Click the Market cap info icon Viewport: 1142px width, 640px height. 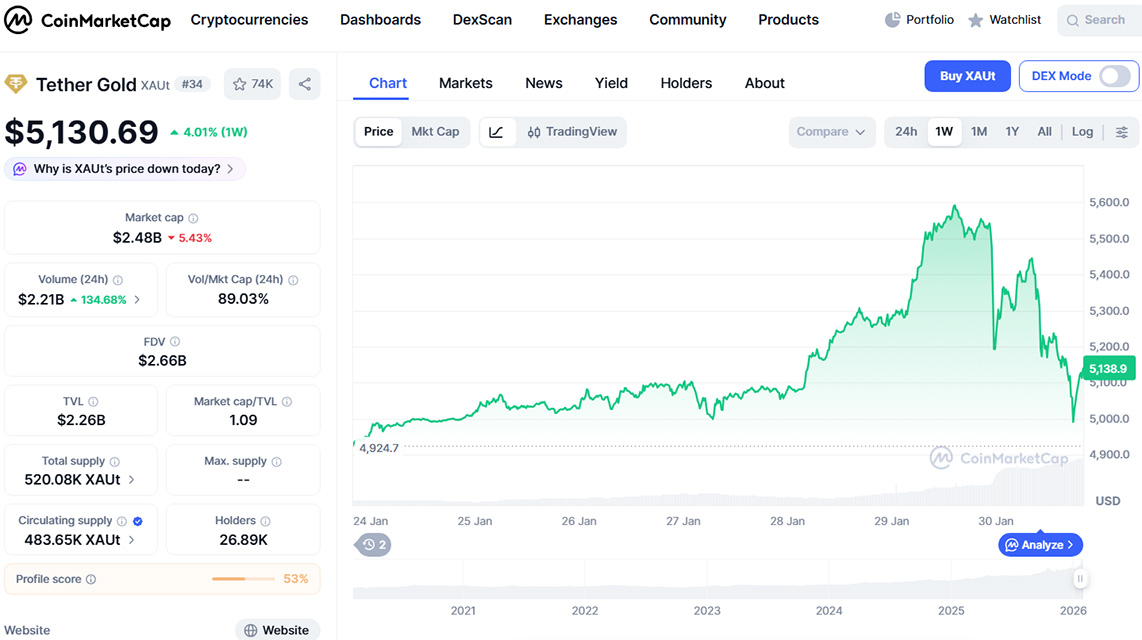pos(194,218)
